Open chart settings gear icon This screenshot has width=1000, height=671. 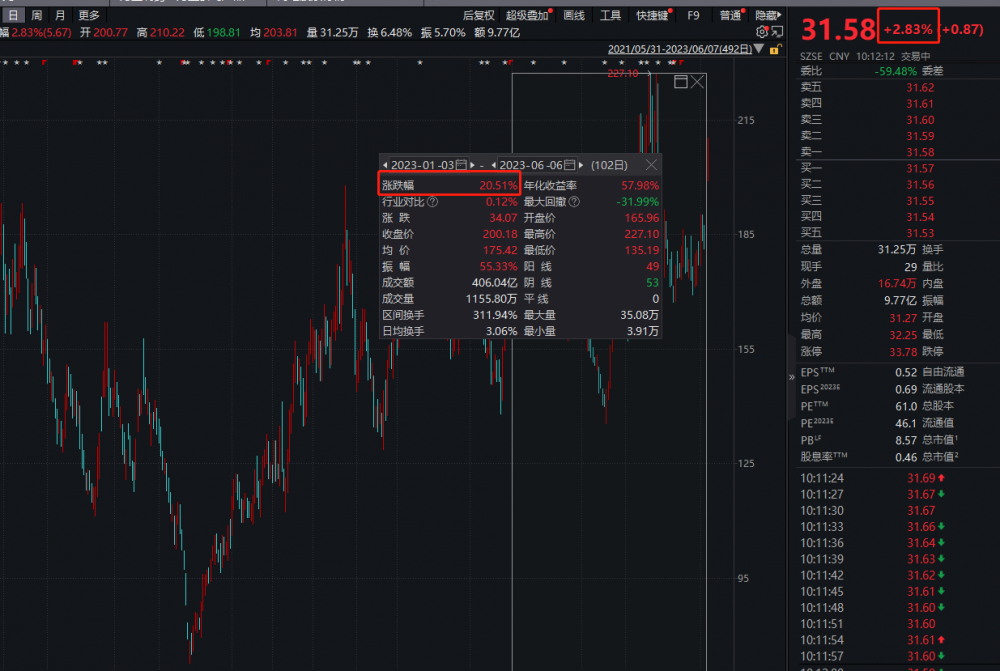[761, 31]
